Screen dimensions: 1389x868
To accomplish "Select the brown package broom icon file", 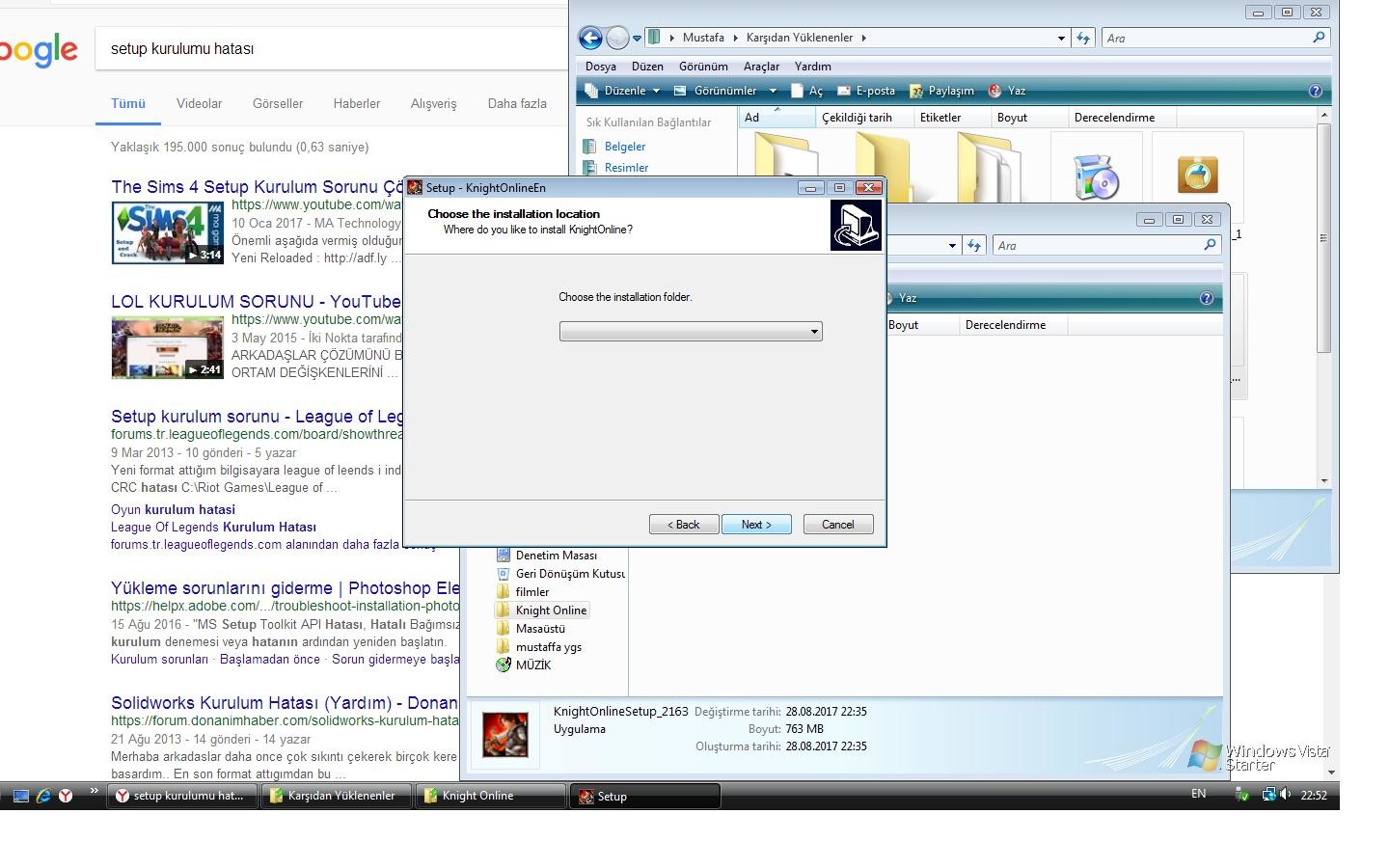I will tap(1197, 174).
